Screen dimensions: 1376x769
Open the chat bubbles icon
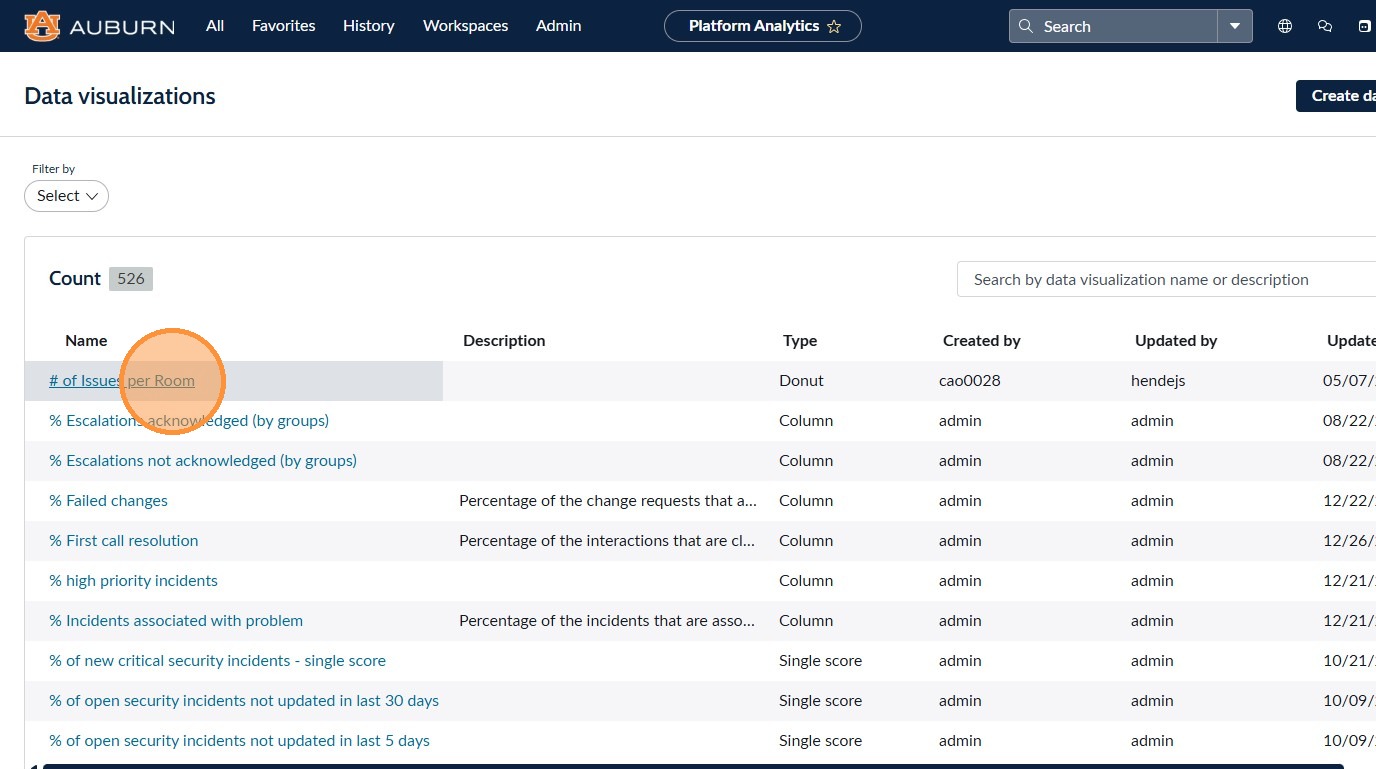tap(1325, 27)
